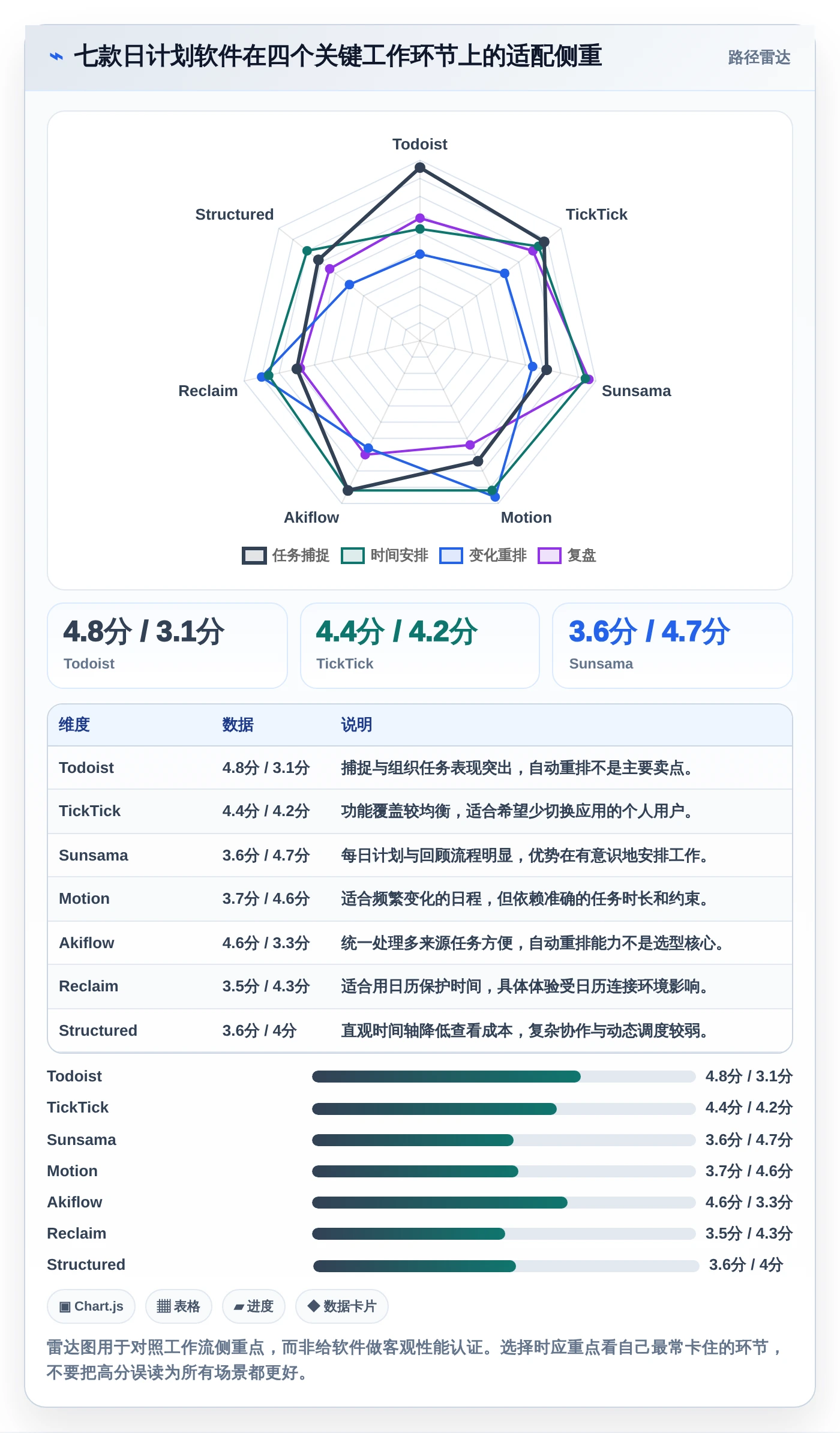Toggle the 时间安排 legend swatch
Image resolution: width=840 pixels, height=1433 pixels.
tap(352, 556)
